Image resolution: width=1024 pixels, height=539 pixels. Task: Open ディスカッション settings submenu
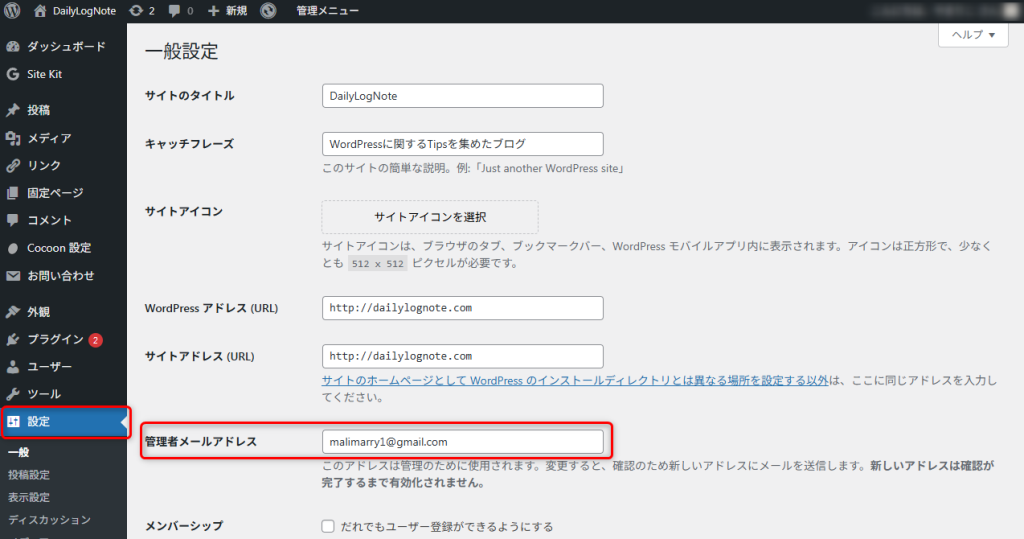49,520
